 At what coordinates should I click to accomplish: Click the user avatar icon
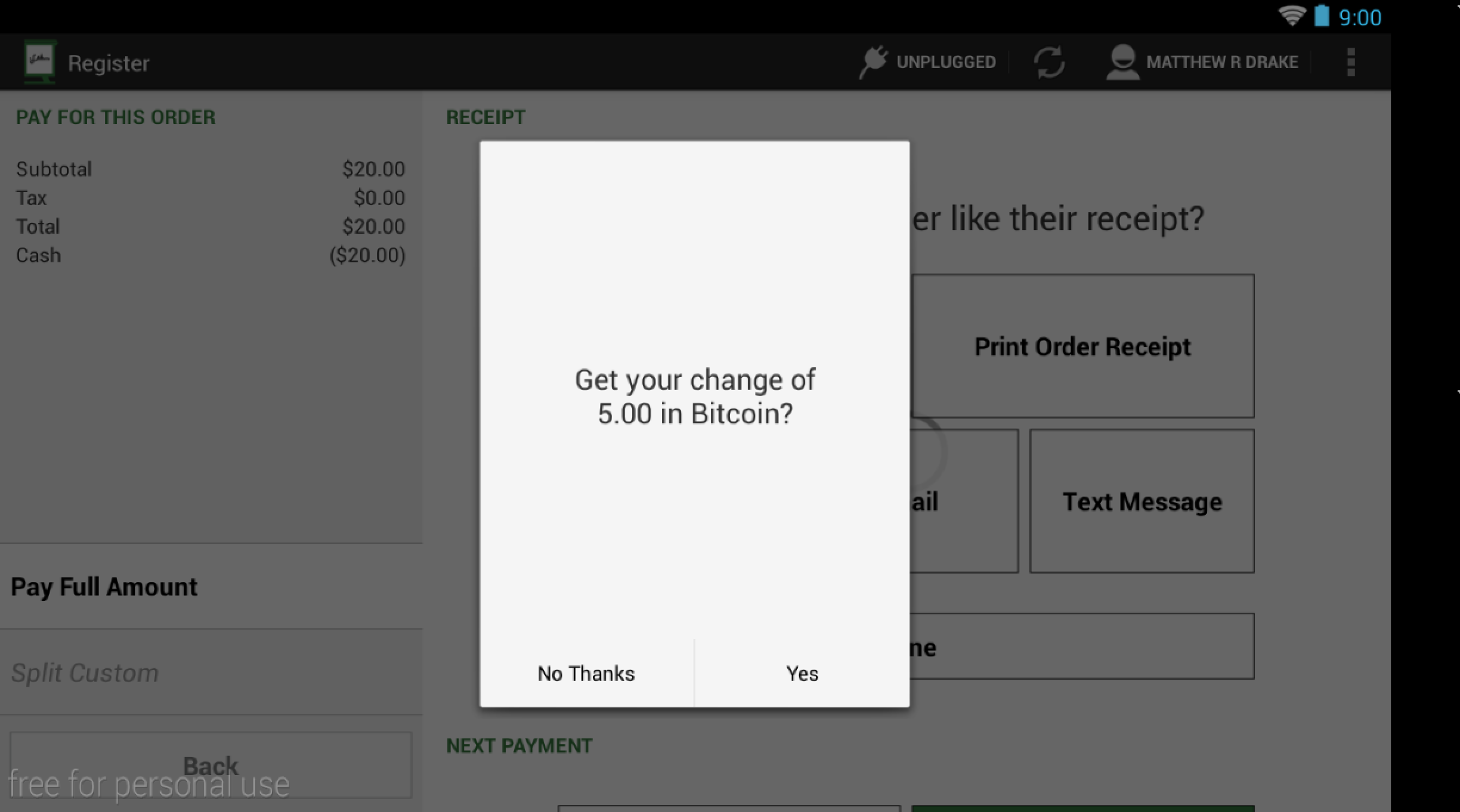pos(1122,62)
